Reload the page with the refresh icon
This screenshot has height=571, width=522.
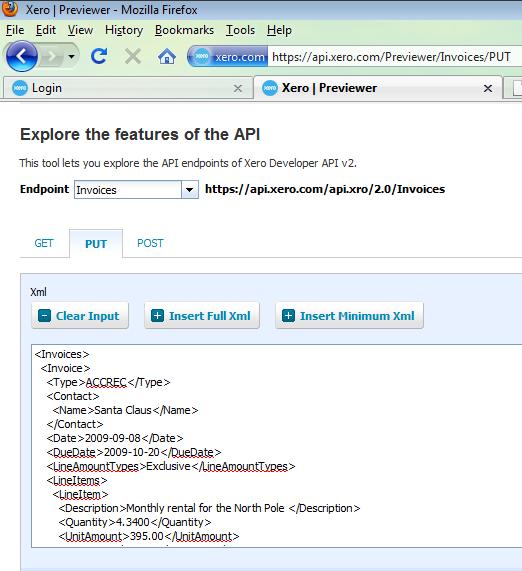point(99,56)
